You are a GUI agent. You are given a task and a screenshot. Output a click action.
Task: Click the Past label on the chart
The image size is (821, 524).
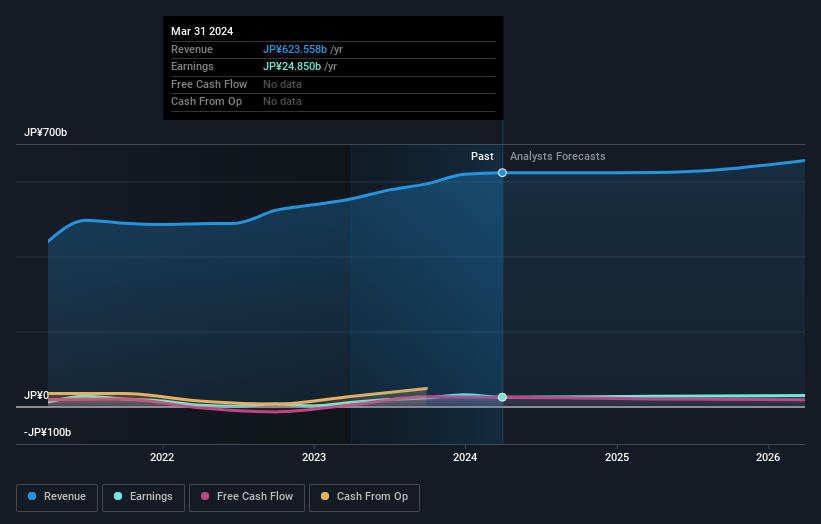pyautogui.click(x=482, y=157)
